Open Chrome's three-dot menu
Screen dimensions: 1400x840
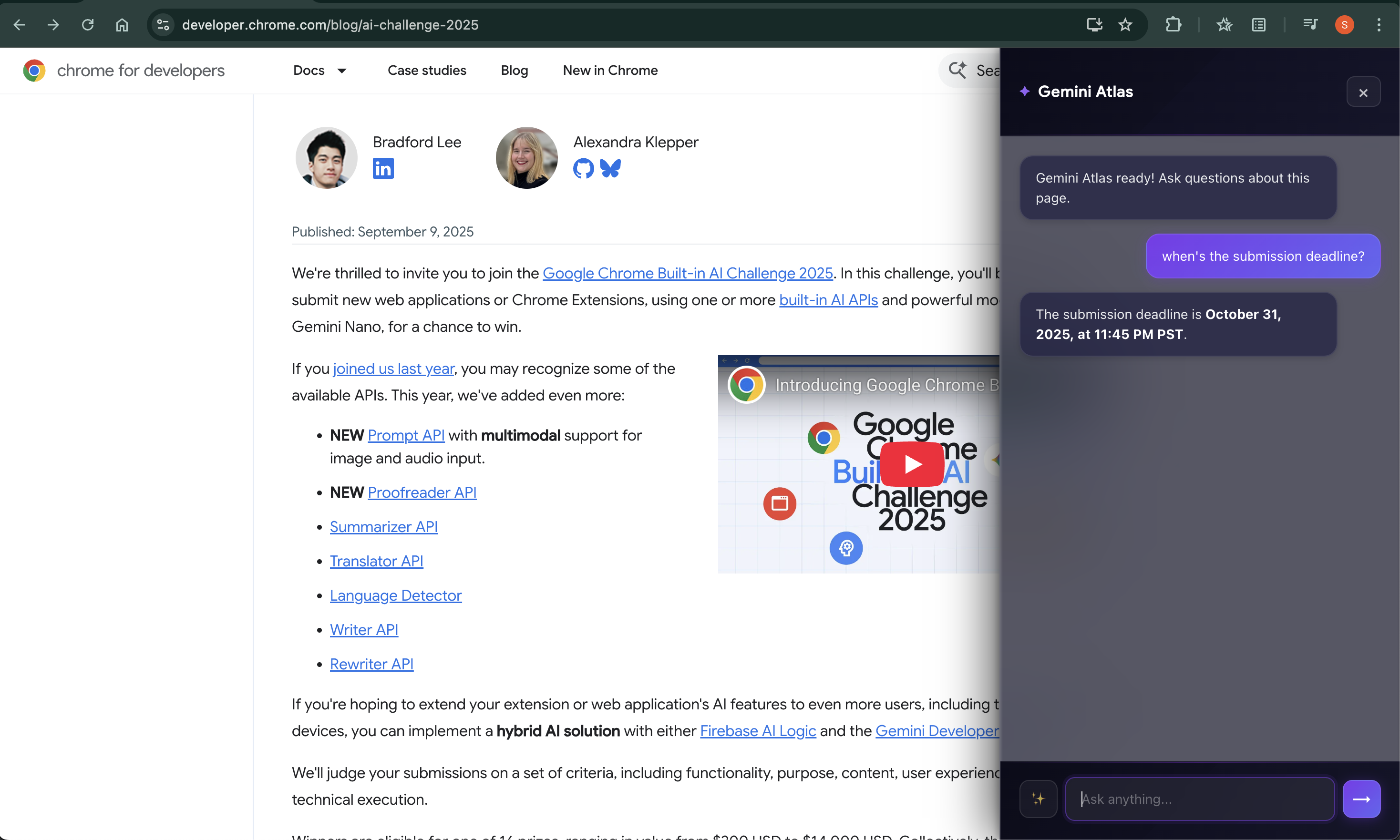(x=1379, y=25)
